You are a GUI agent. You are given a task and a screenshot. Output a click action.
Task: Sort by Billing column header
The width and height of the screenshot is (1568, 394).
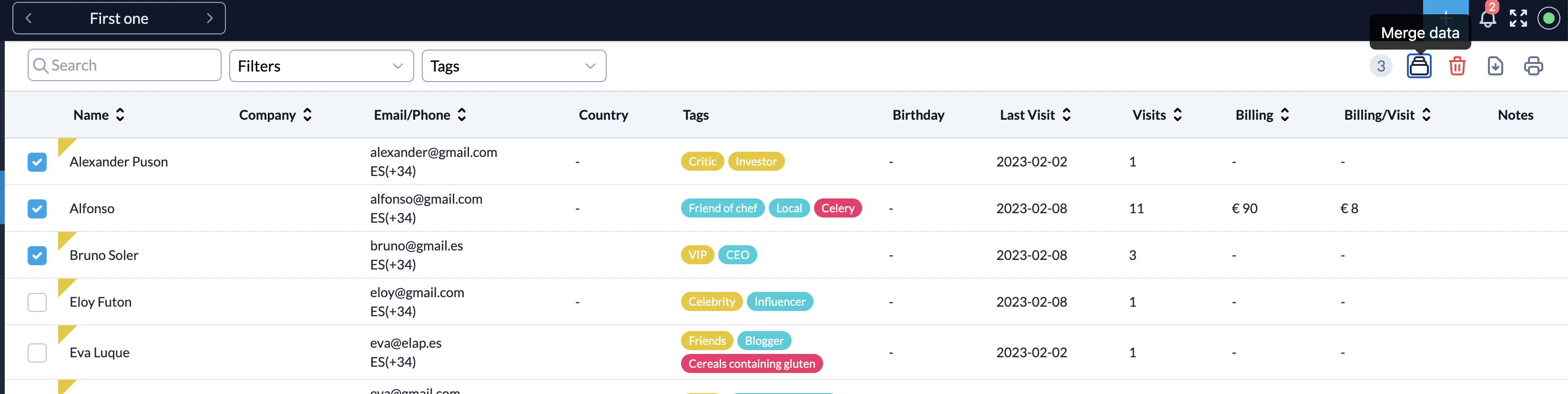[x=1261, y=115]
